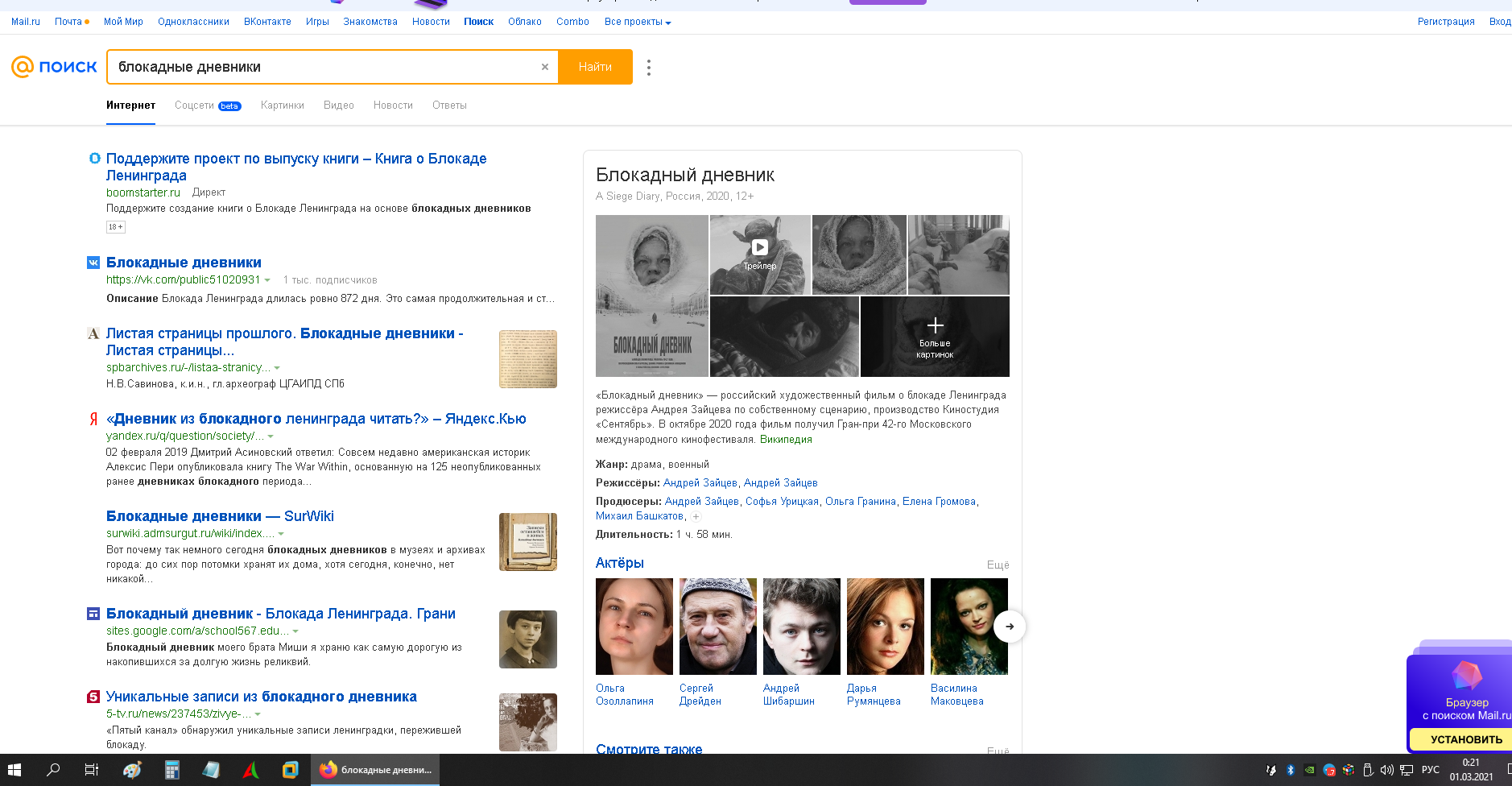The image size is (1512, 786).
Task: Switch to the Видео tab
Action: coord(339,105)
